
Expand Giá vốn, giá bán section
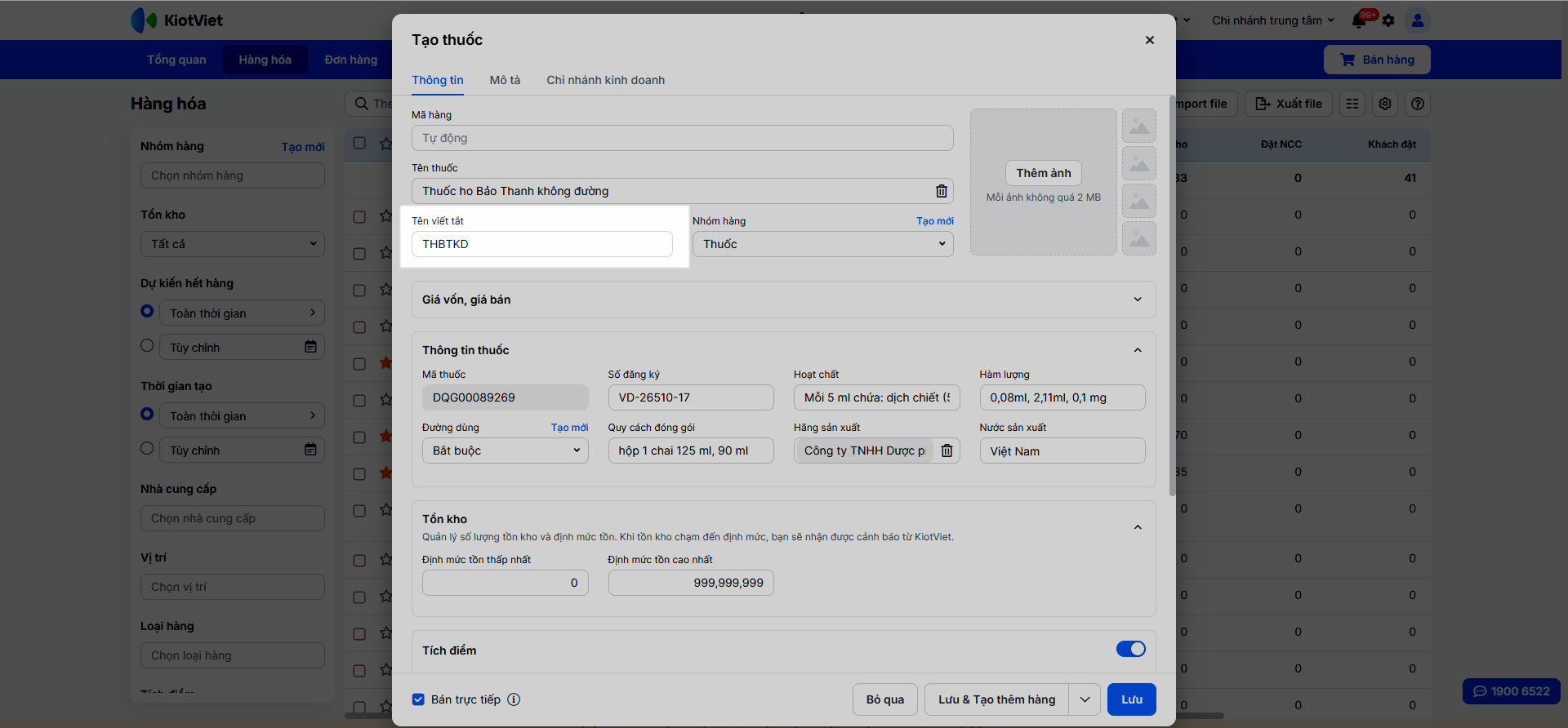coord(783,300)
